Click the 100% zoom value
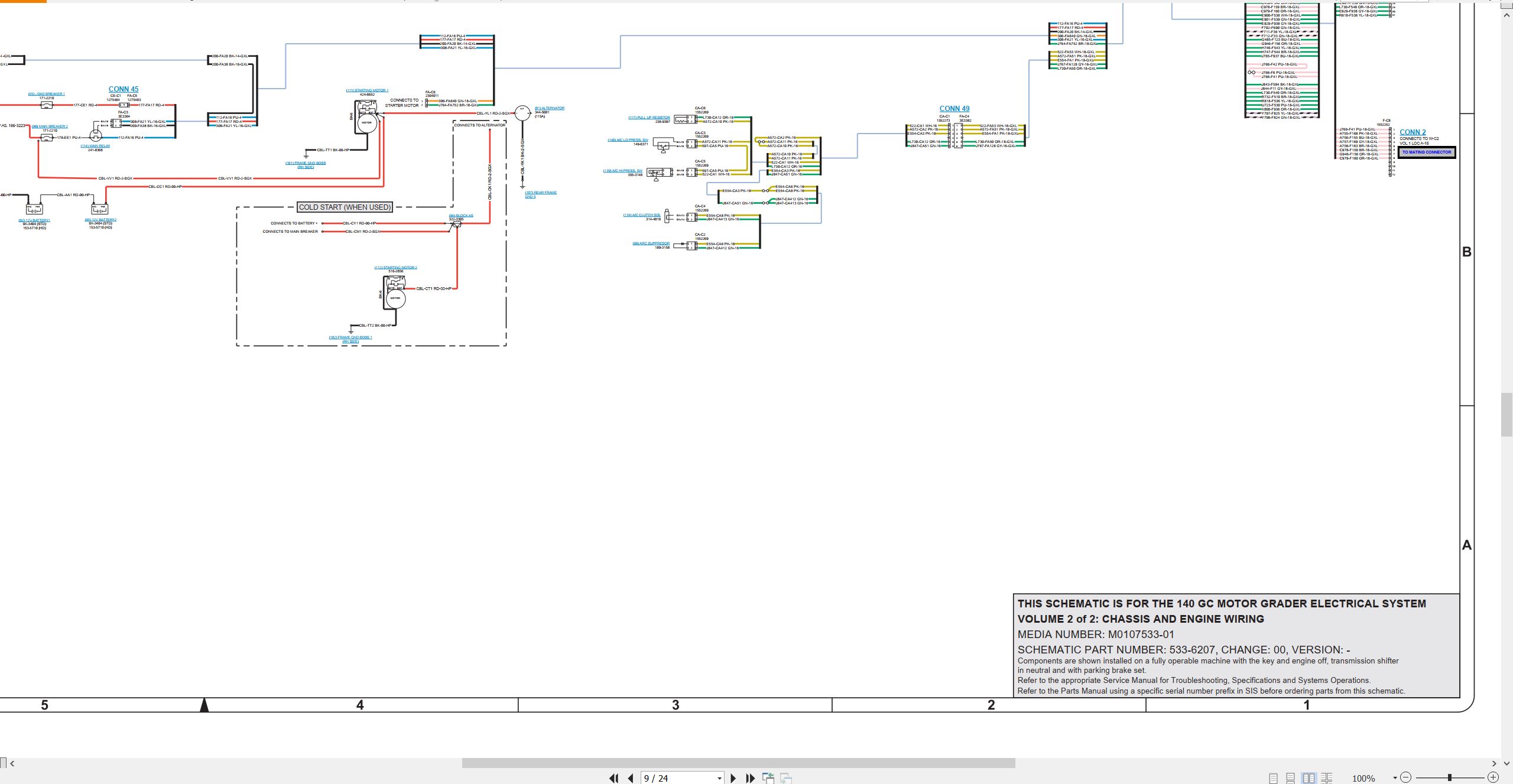Viewport: 1513px width, 784px height. tap(1363, 779)
